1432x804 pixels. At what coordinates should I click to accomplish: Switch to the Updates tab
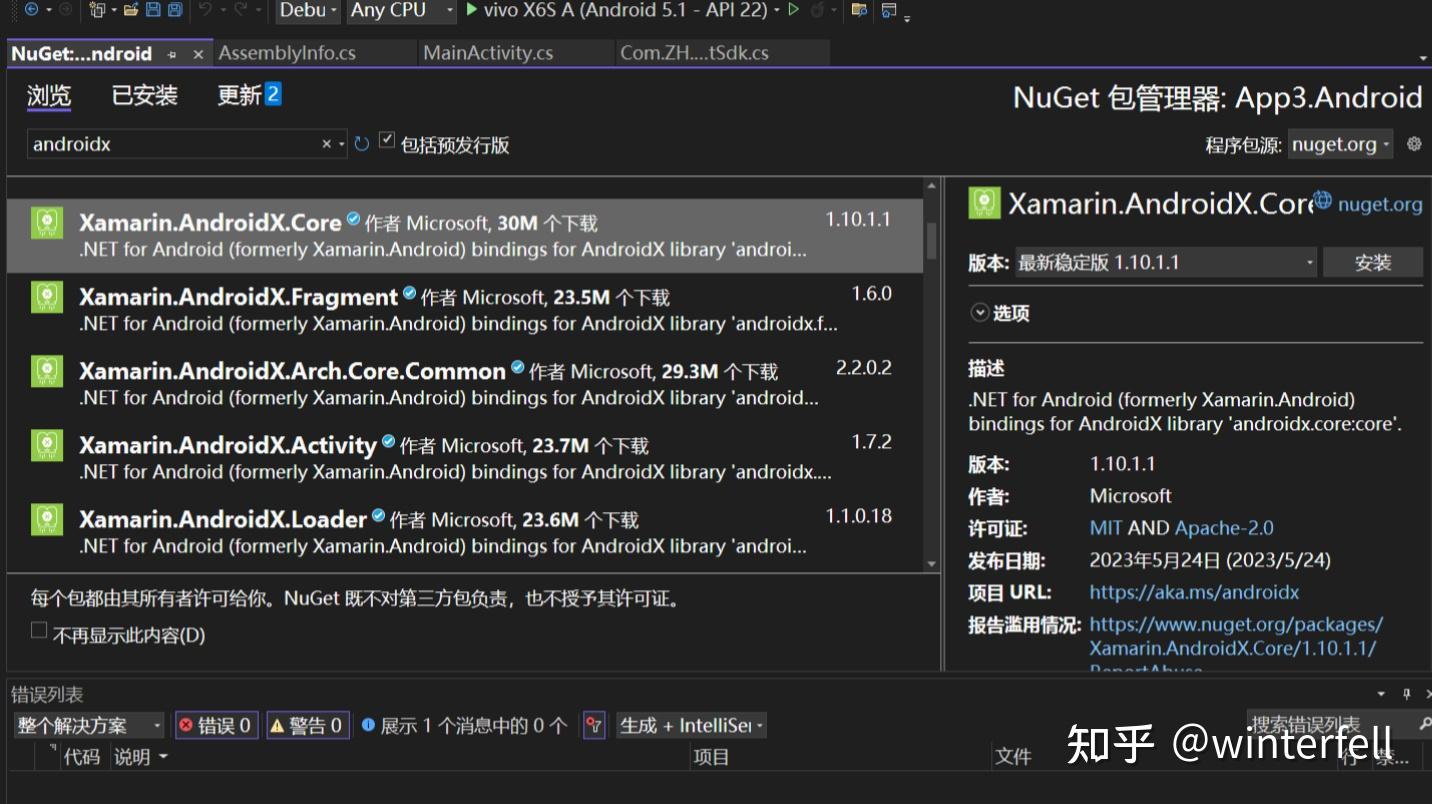[249, 95]
